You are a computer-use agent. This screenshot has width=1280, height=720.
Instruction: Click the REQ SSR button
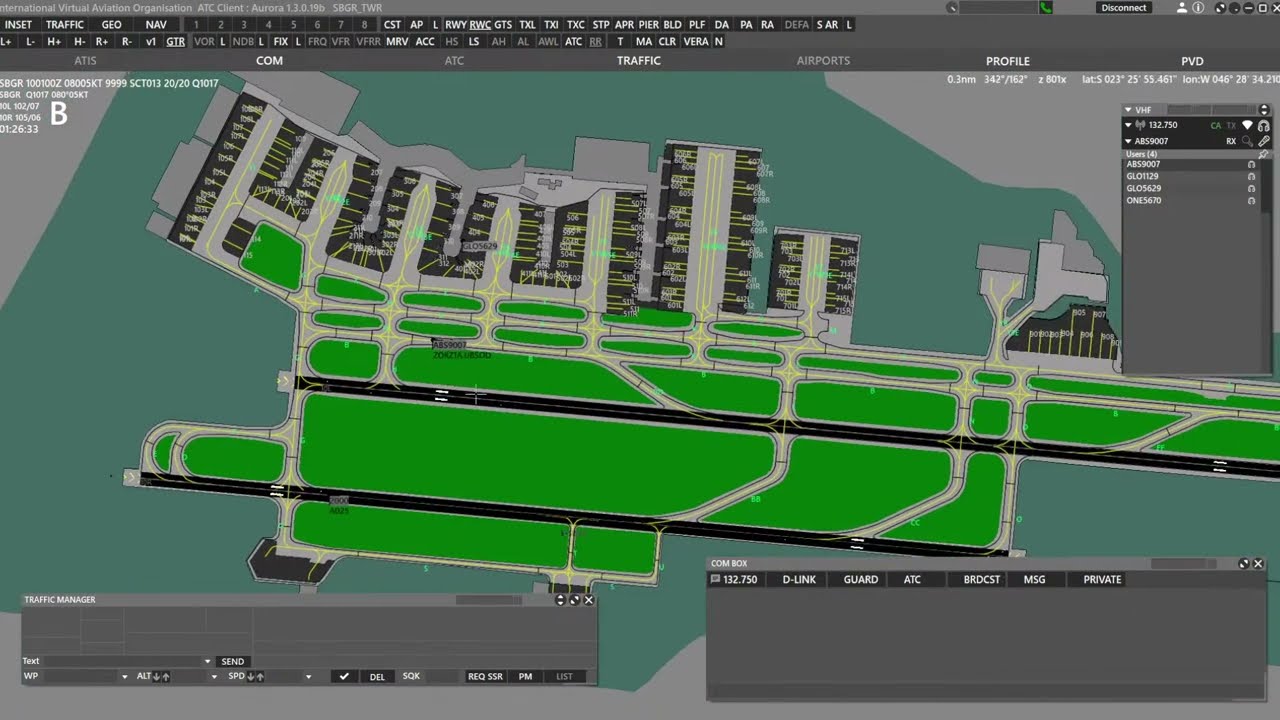pyautogui.click(x=485, y=677)
